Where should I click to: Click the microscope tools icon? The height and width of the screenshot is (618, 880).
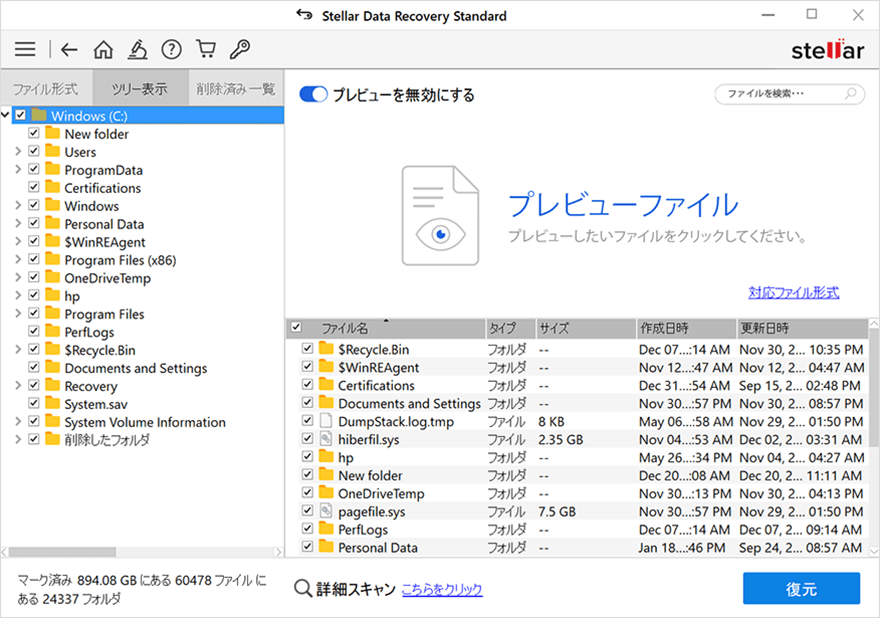(x=137, y=49)
